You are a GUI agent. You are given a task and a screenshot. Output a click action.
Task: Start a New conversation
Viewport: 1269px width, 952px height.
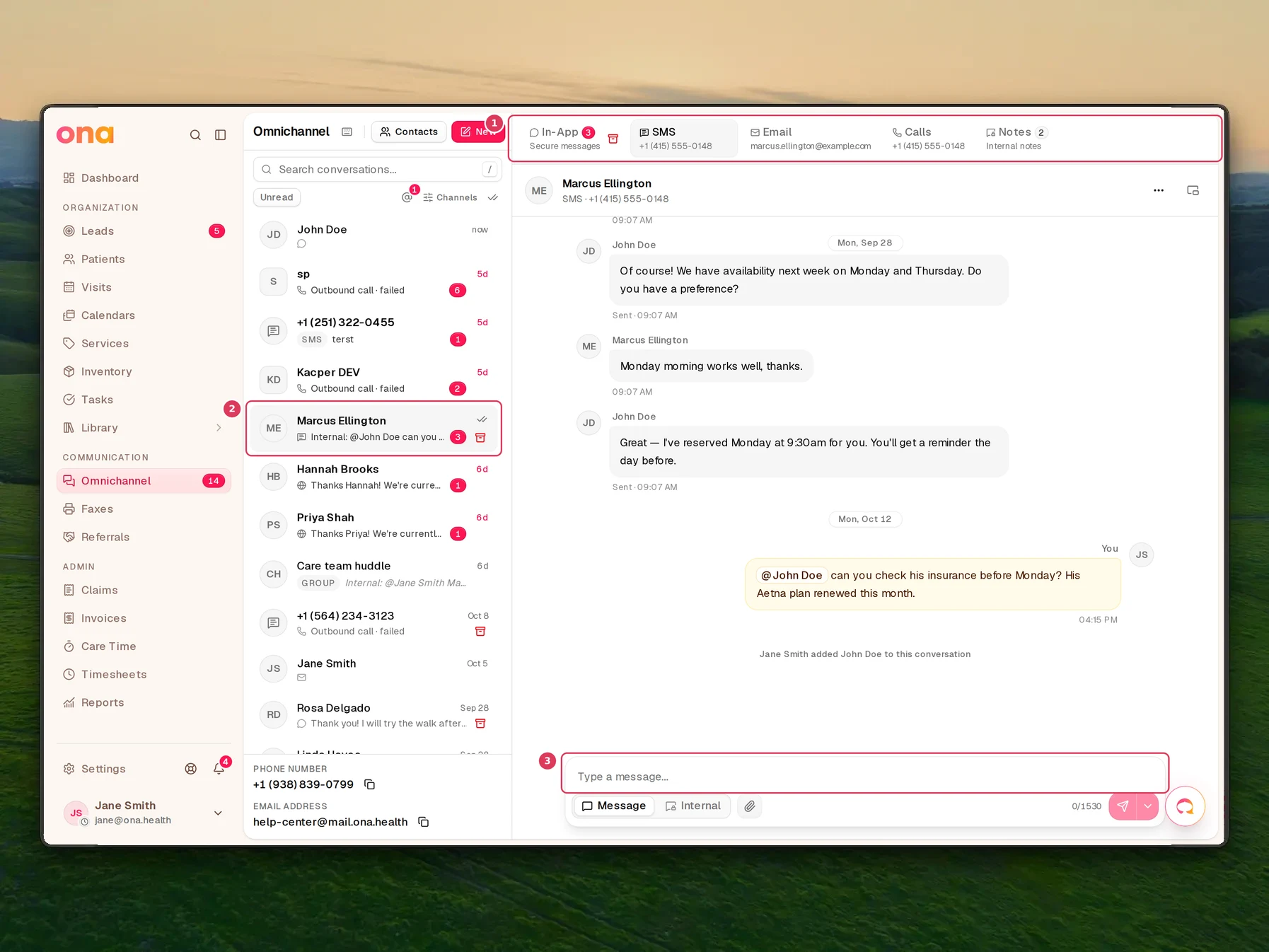pos(477,132)
